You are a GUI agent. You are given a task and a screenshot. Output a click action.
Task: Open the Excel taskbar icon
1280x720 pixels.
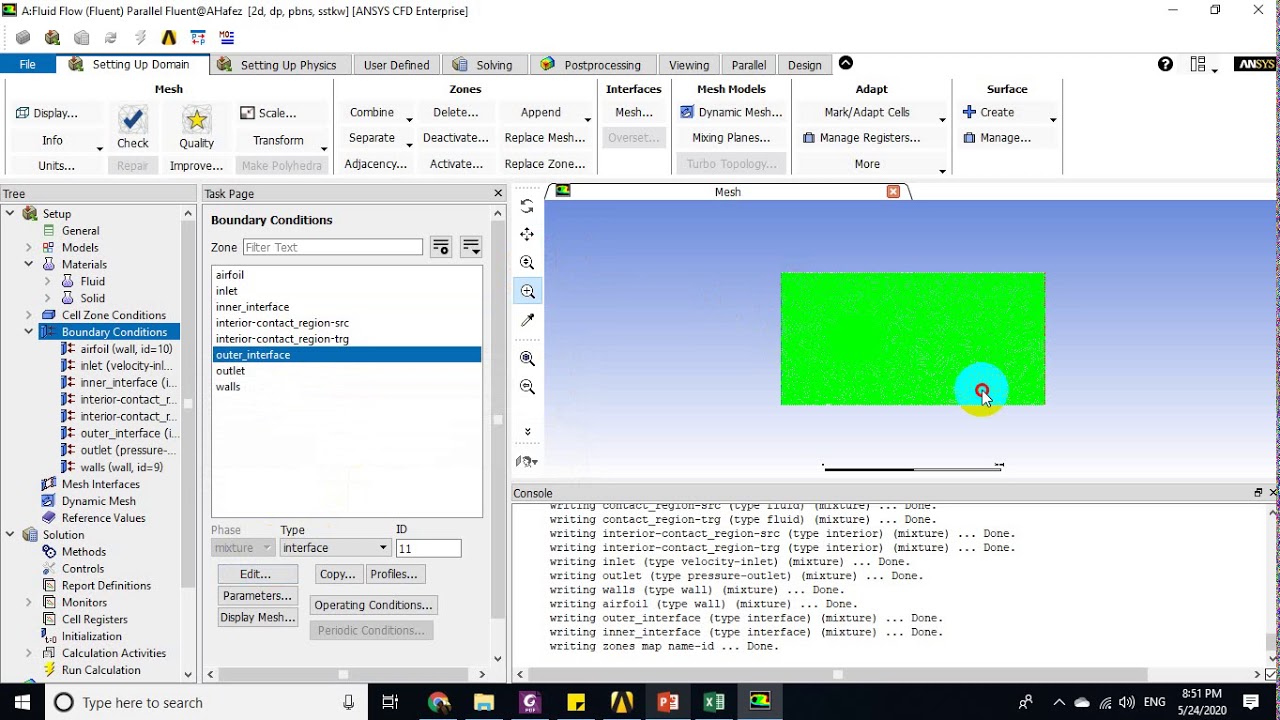[714, 702]
